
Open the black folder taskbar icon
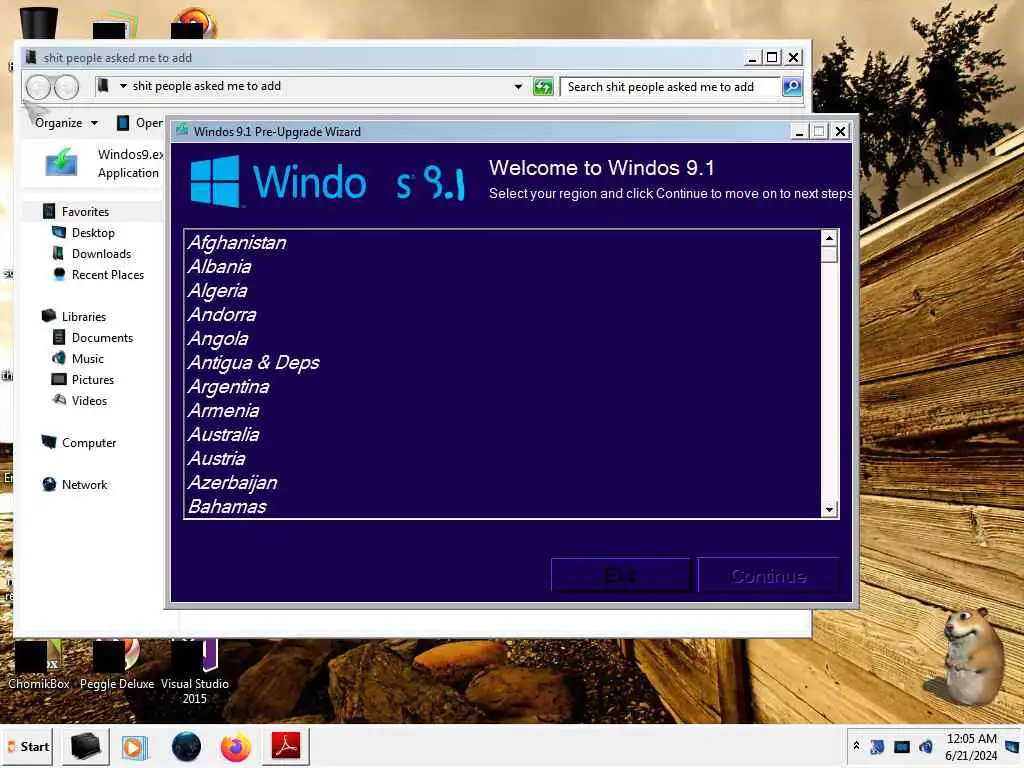click(86, 746)
